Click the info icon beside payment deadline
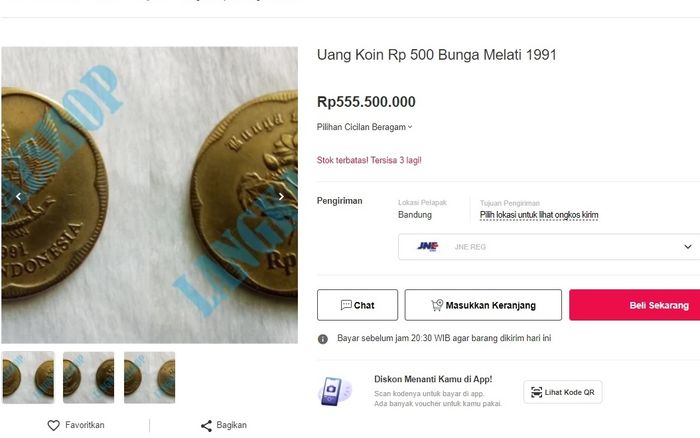The width and height of the screenshot is (700, 438). (x=323, y=339)
